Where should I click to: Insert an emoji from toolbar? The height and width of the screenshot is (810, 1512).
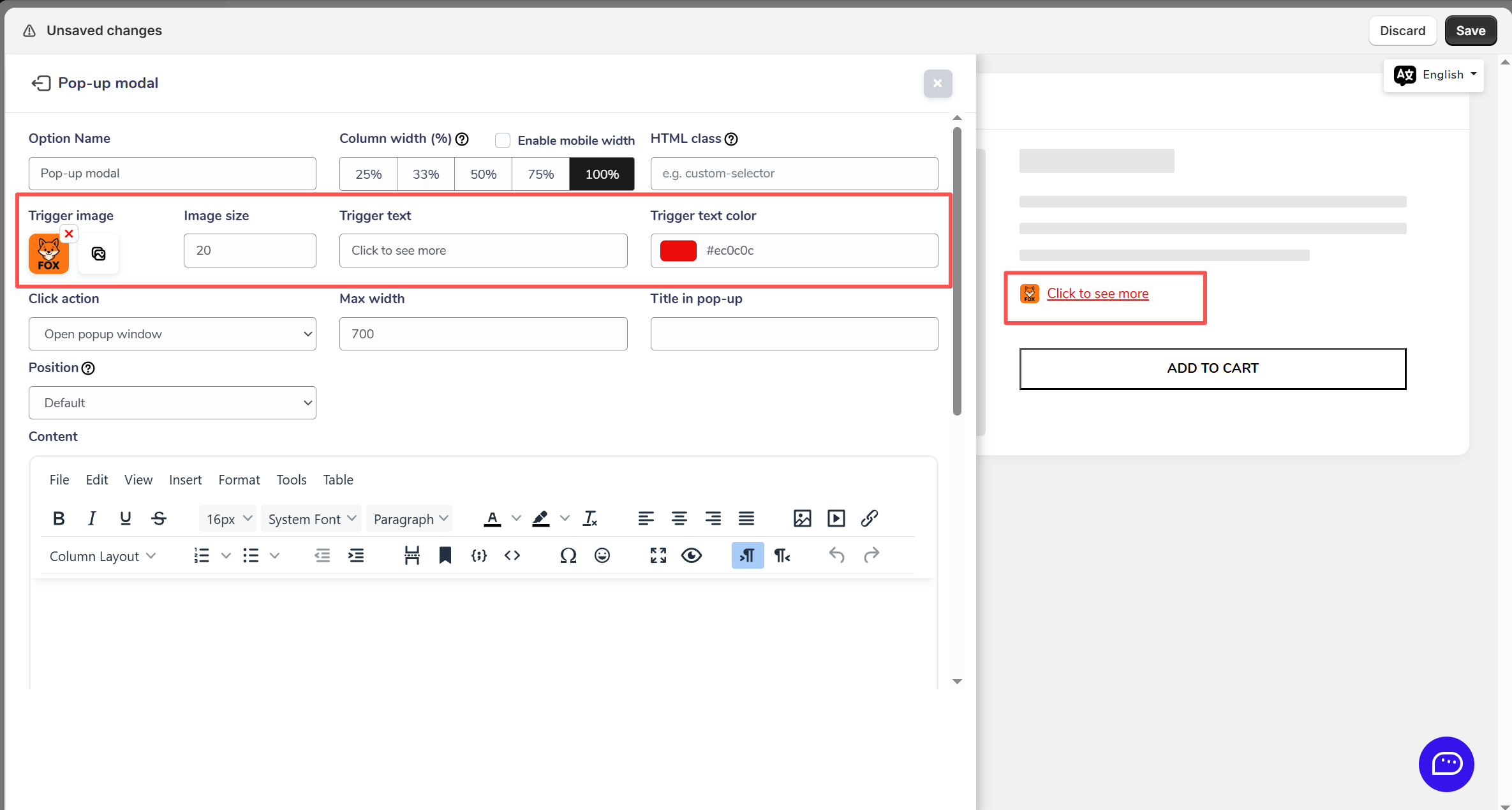click(x=602, y=555)
